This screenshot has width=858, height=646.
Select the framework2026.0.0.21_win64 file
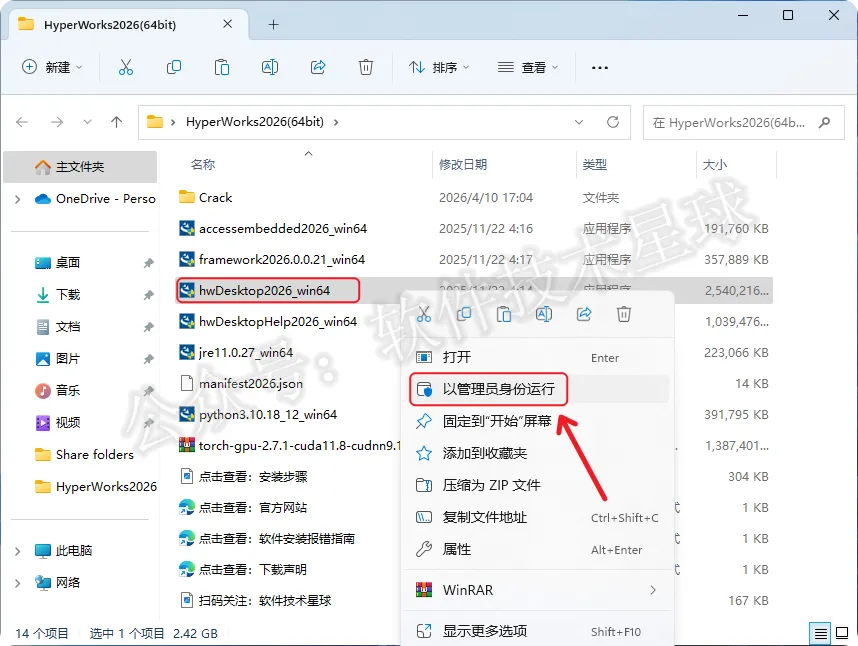tap(282, 259)
